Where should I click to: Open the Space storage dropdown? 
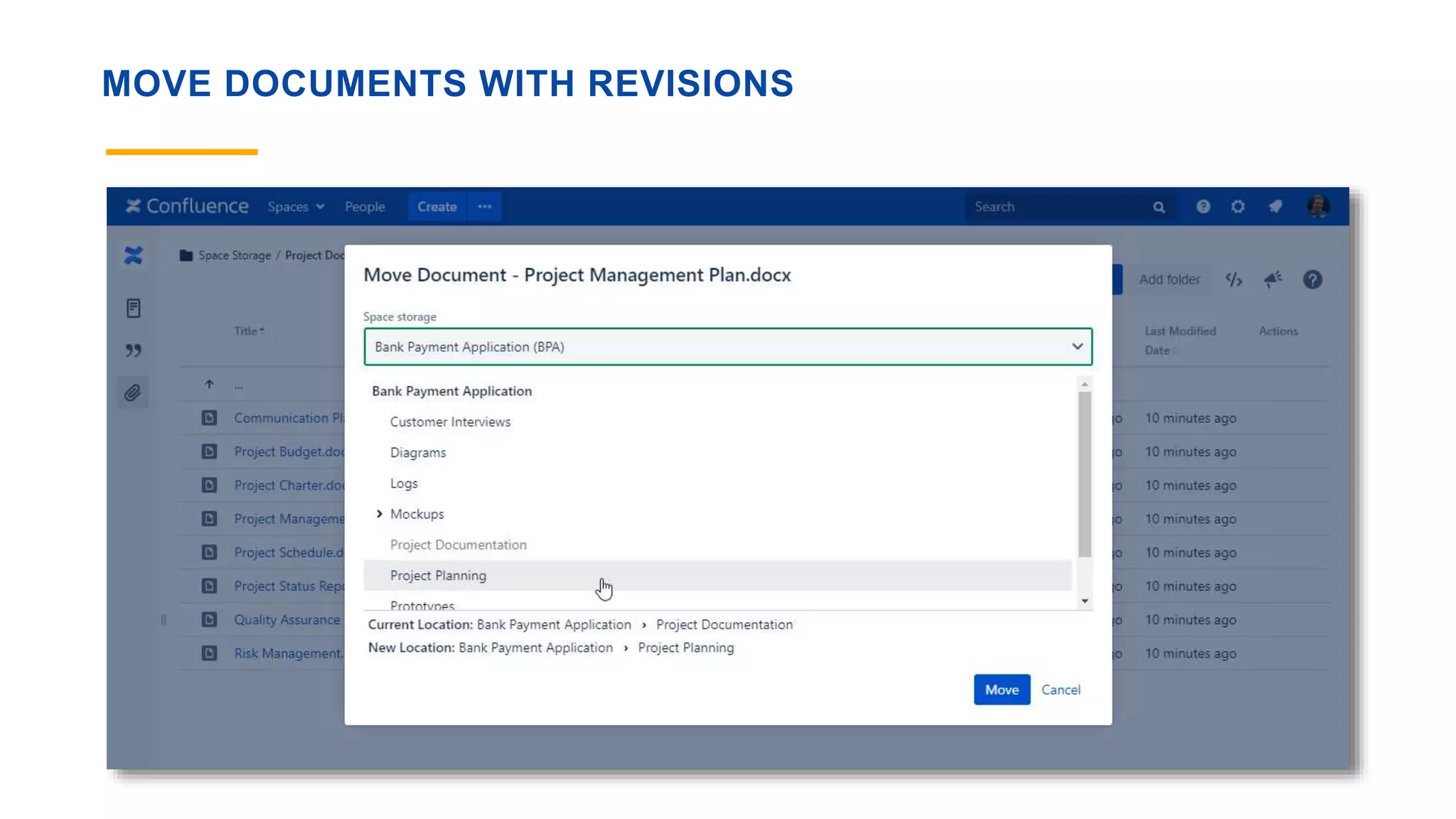(727, 347)
